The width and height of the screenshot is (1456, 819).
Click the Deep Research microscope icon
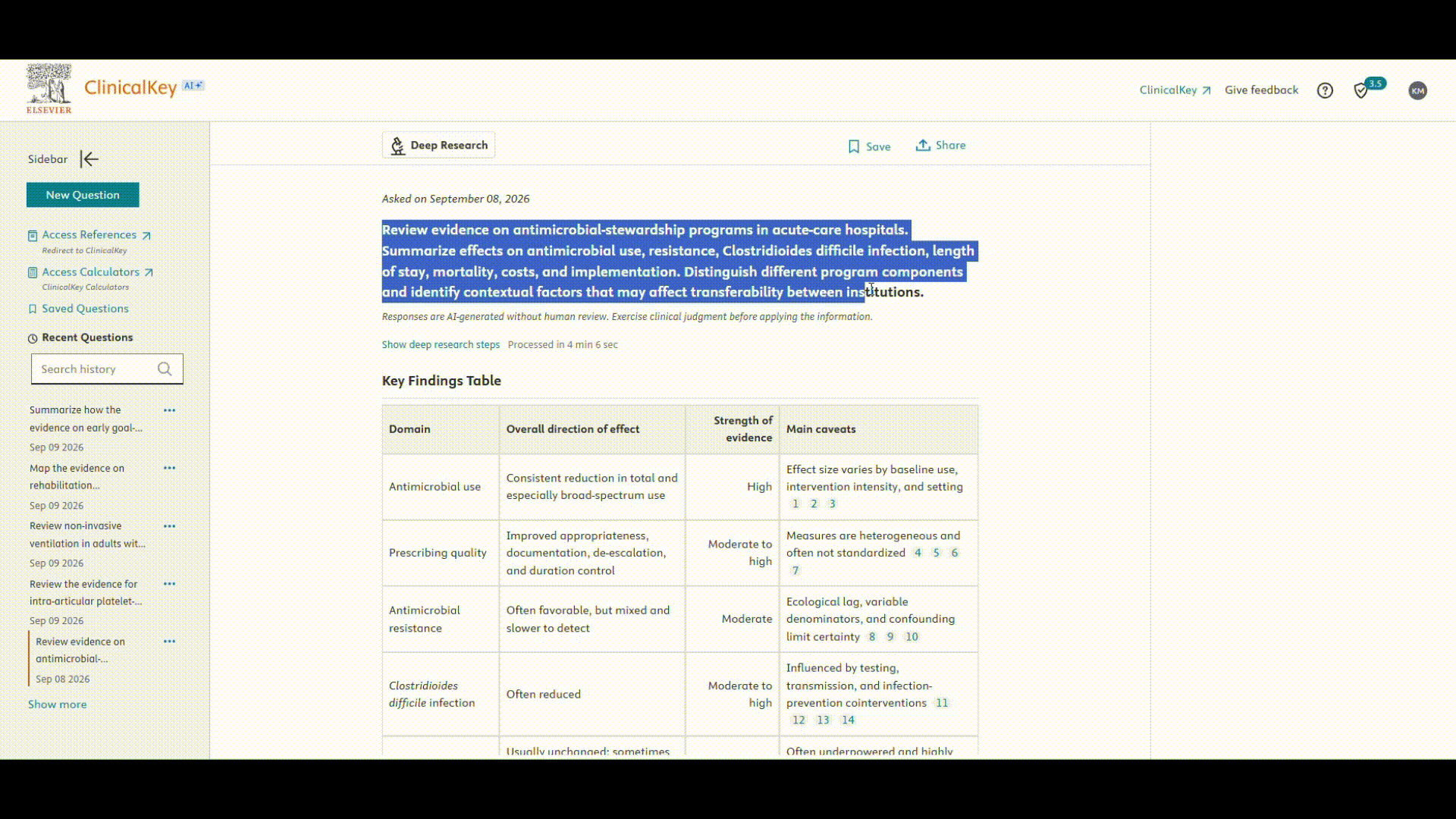point(397,146)
